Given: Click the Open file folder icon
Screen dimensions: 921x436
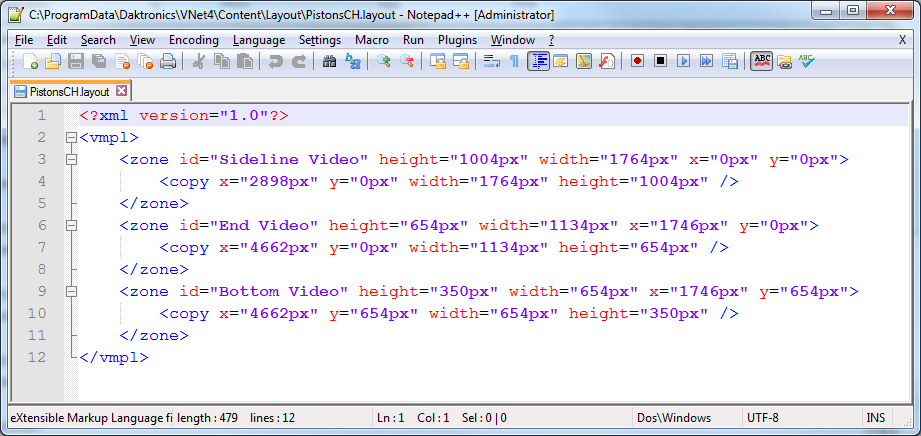Looking at the screenshot, I should [53, 62].
